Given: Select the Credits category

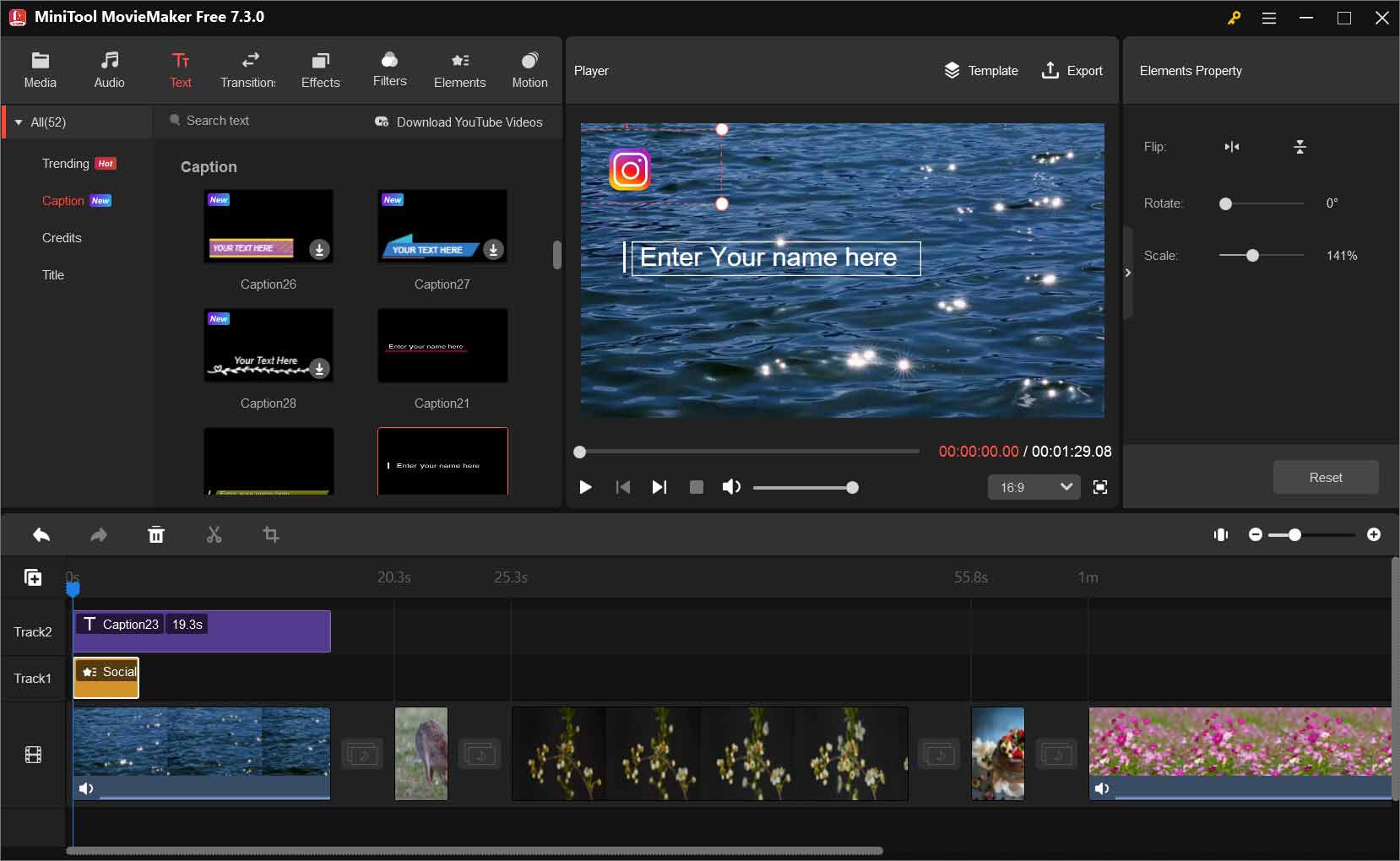Looking at the screenshot, I should [x=62, y=238].
